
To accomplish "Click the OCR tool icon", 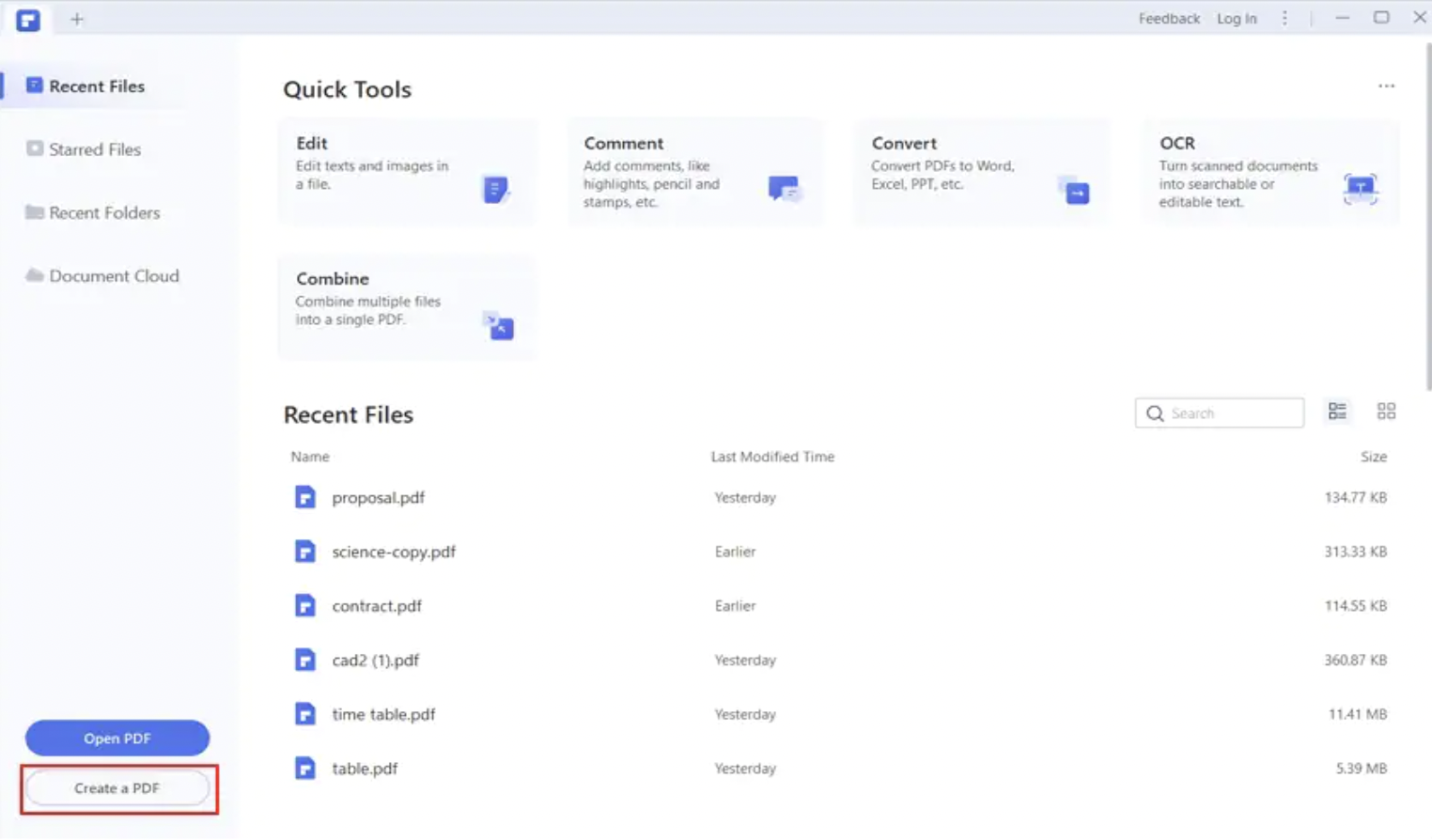I will coord(1360,189).
